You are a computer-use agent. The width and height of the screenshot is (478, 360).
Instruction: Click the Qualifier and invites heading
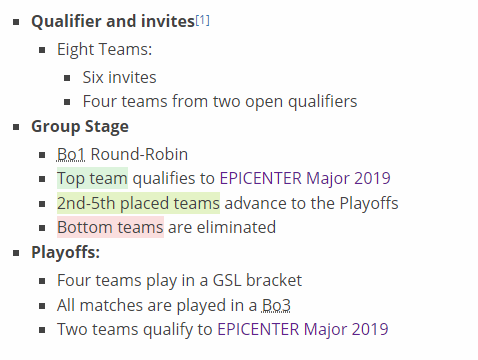[113, 21]
